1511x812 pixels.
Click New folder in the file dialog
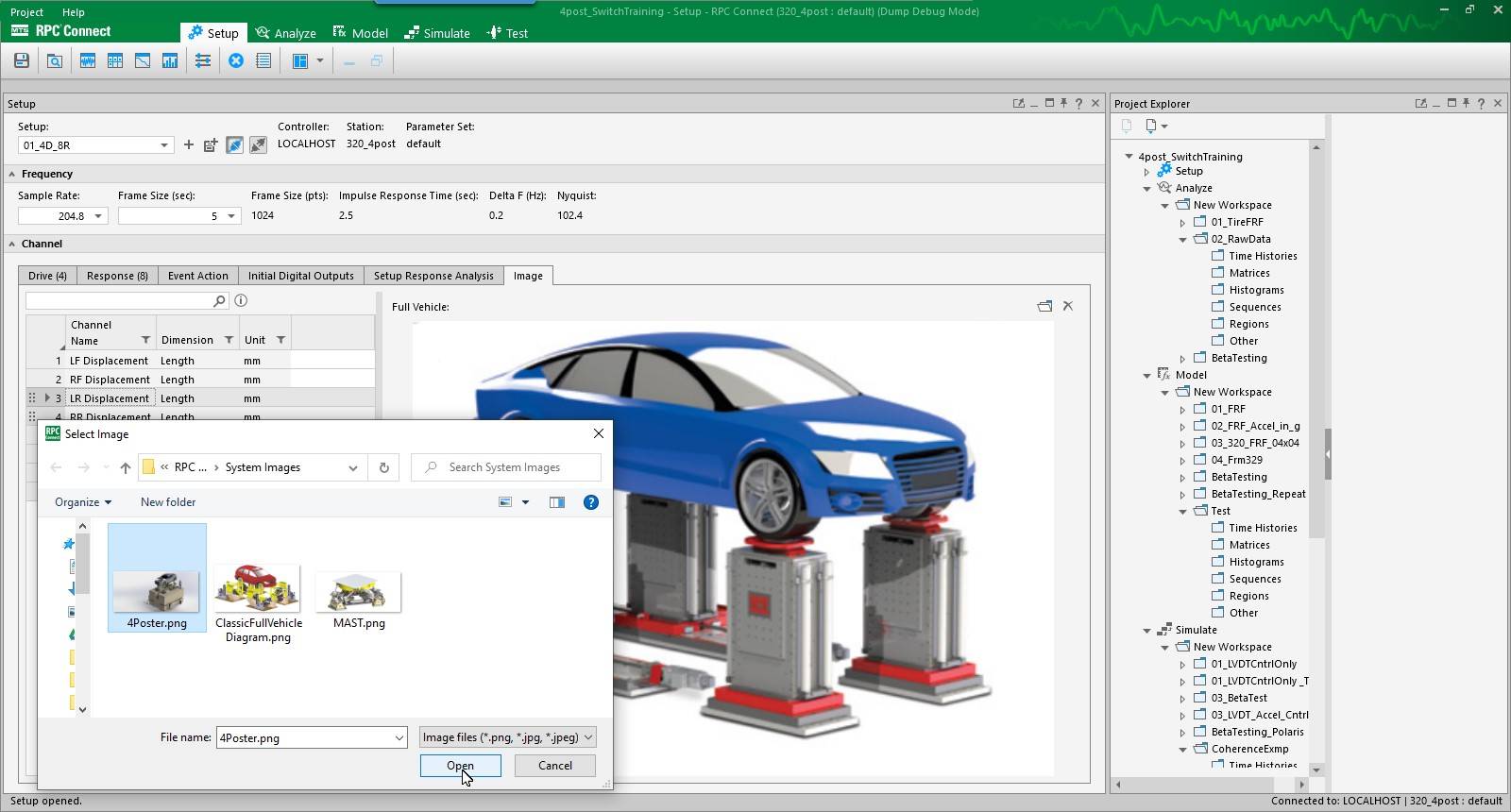point(168,502)
